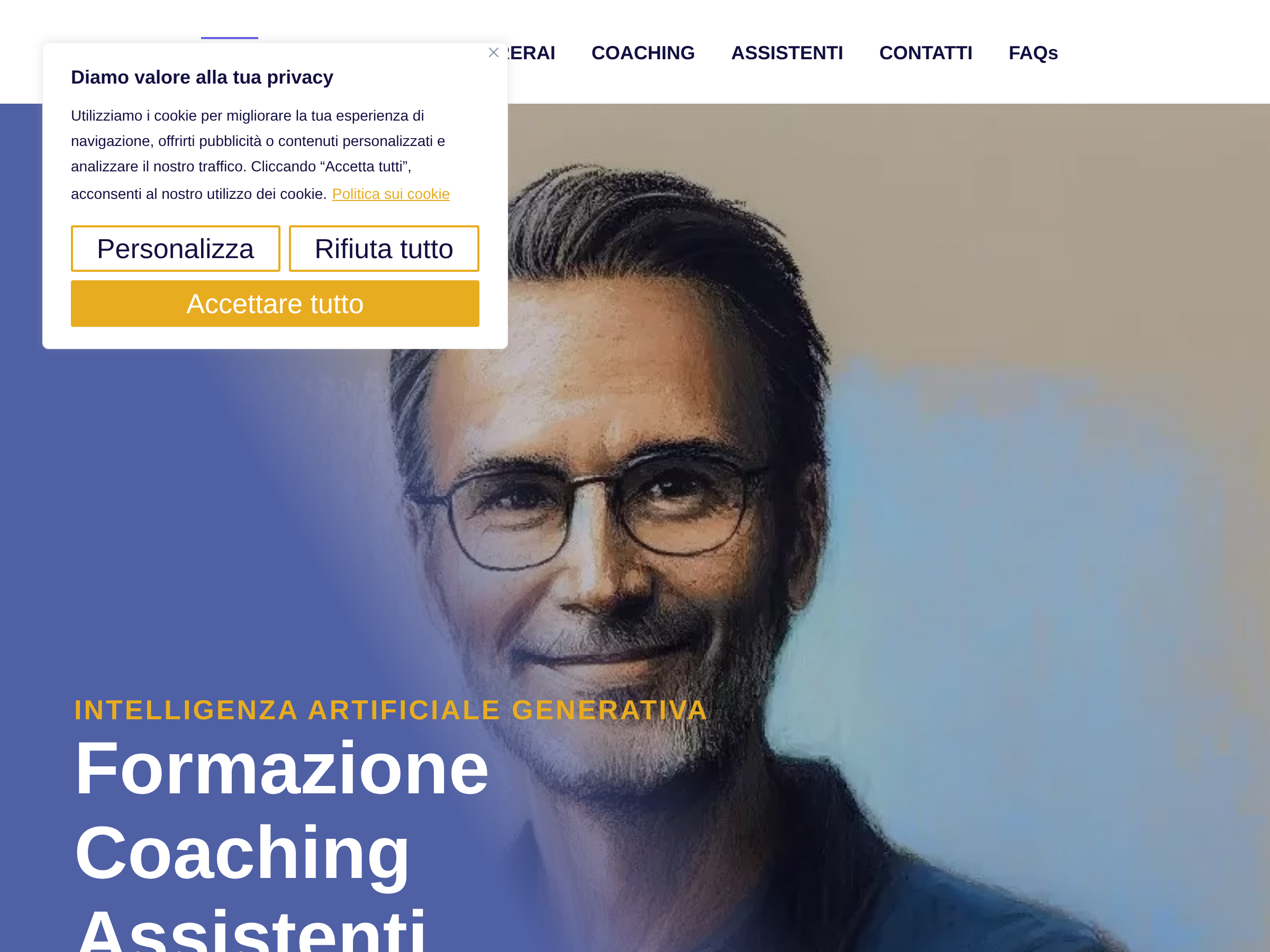Click the Assistenti headline word
The height and width of the screenshot is (952, 1270).
pos(251,930)
